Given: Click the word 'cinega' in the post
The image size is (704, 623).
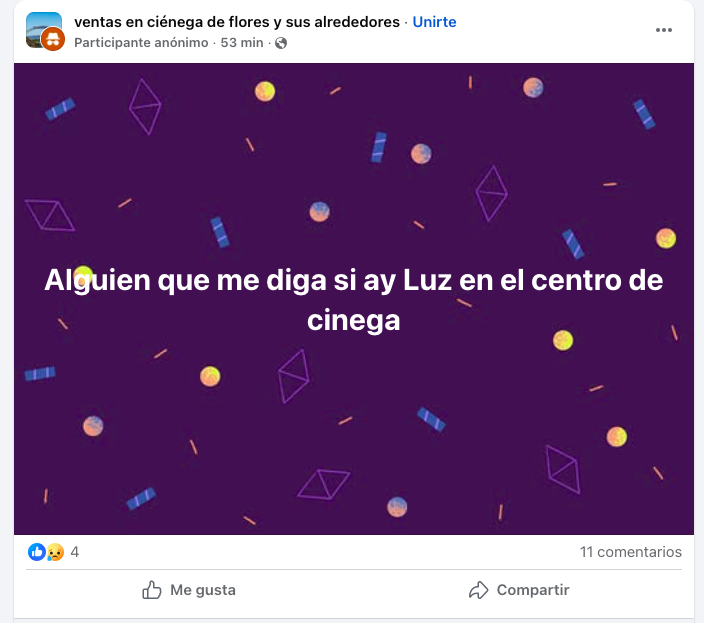Looking at the screenshot, I should pyautogui.click(x=354, y=320).
